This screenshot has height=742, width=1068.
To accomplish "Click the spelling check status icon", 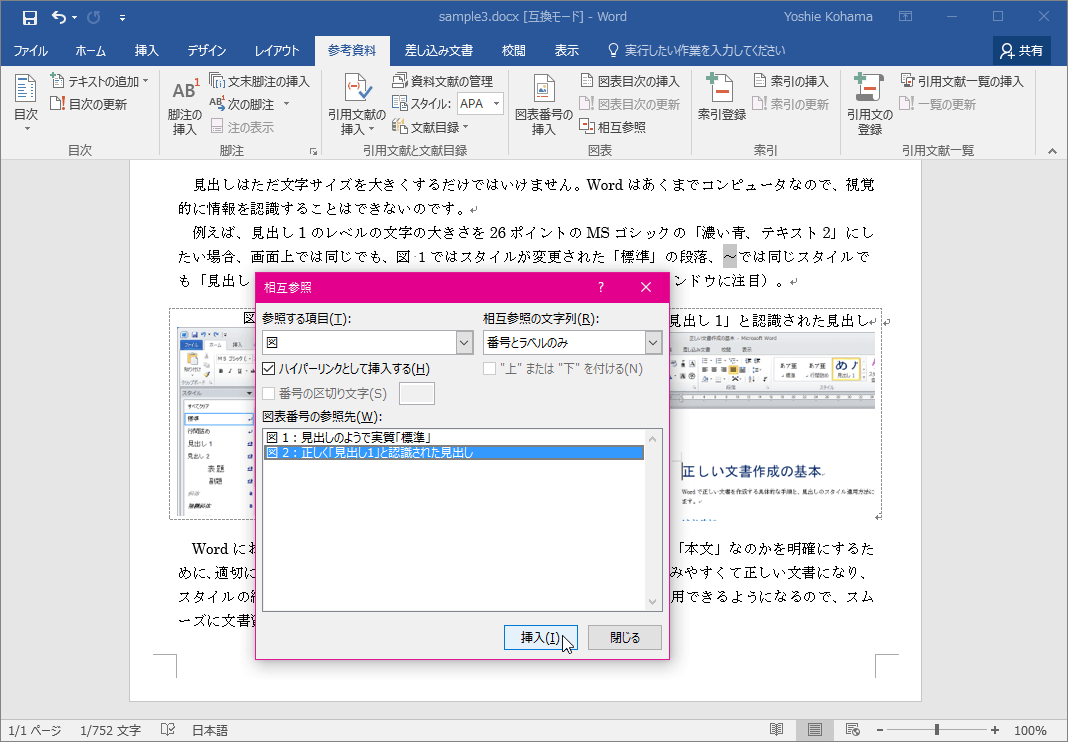I will [168, 730].
